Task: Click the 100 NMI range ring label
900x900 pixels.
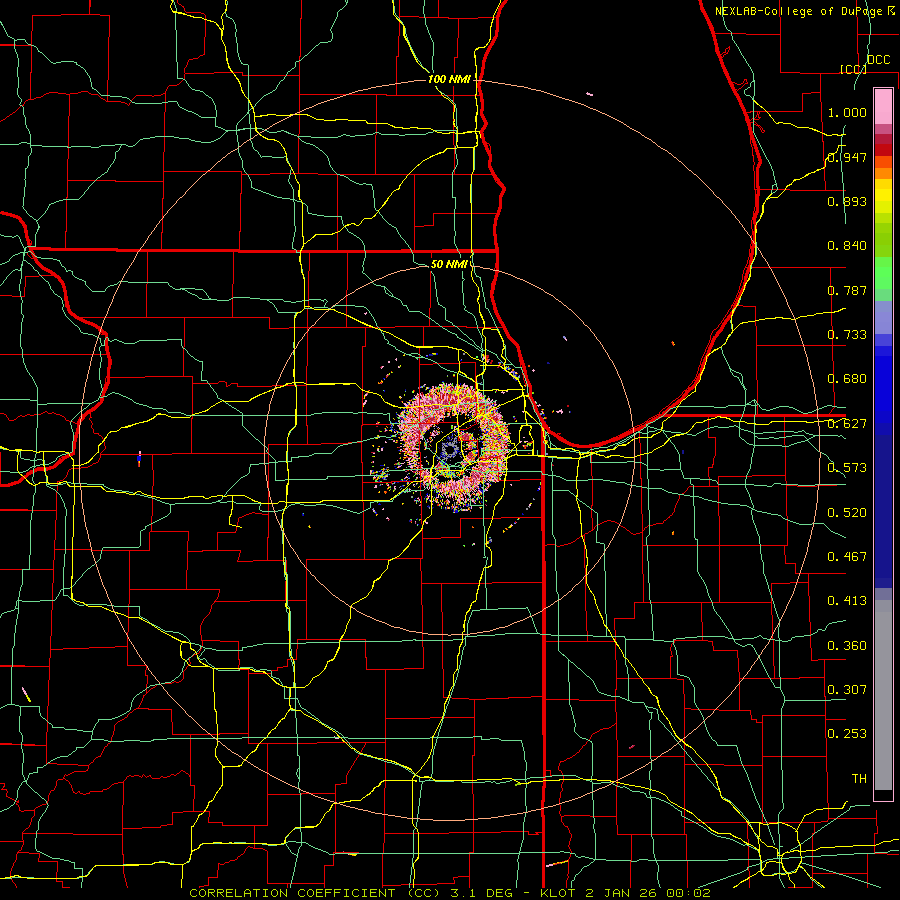Action: [x=449, y=79]
